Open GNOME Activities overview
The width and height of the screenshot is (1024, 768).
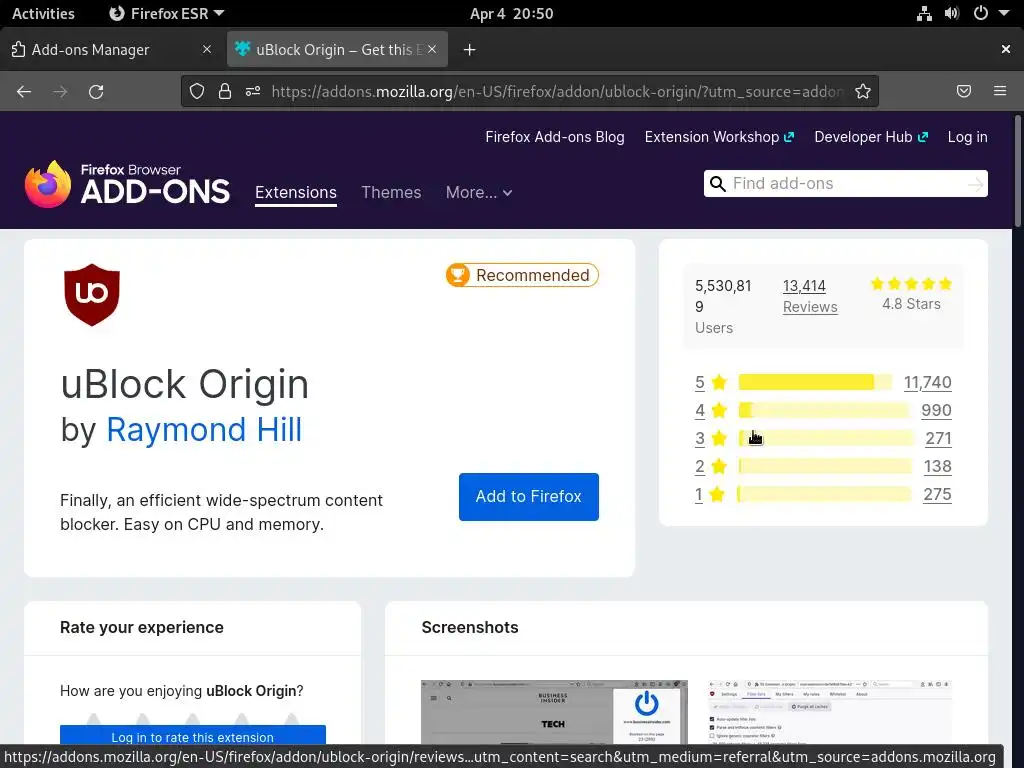pyautogui.click(x=43, y=14)
